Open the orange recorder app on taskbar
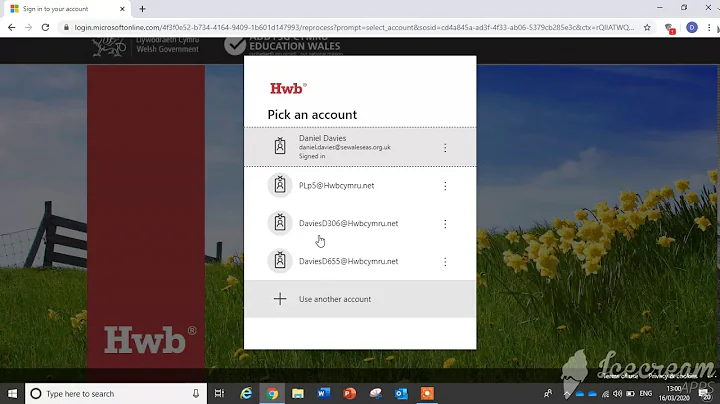Image resolution: width=720 pixels, height=404 pixels. (x=427, y=393)
